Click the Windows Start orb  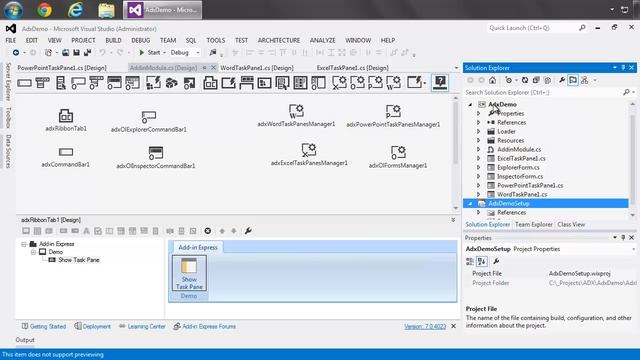point(13,9)
